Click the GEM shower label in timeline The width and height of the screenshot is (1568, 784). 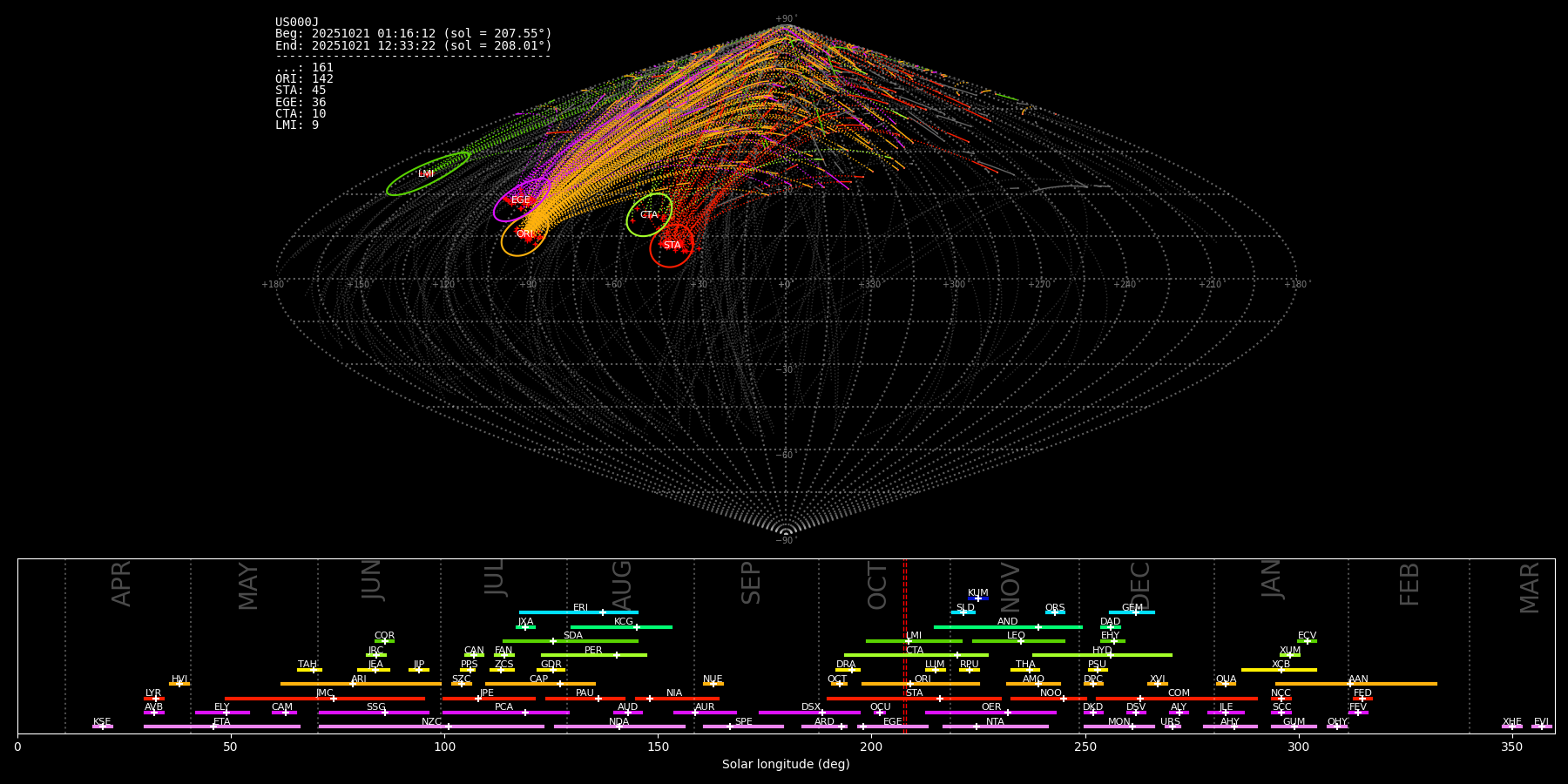pos(1132,608)
